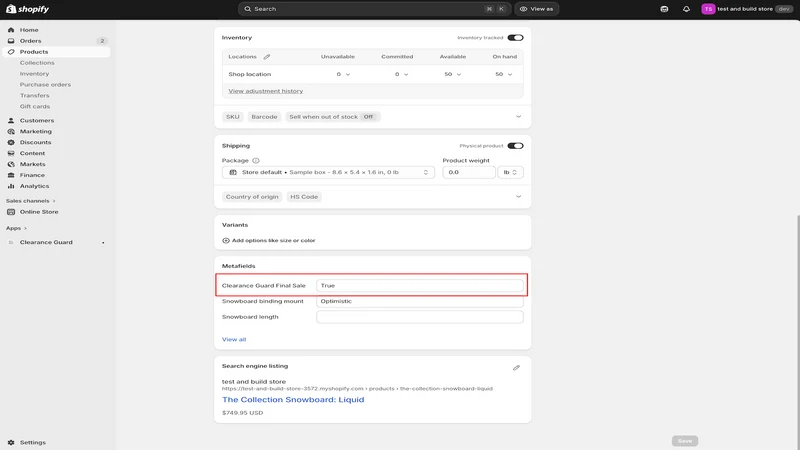Viewport: 800px width, 450px height.
Task: Expand the Apps section
Action: (16, 228)
